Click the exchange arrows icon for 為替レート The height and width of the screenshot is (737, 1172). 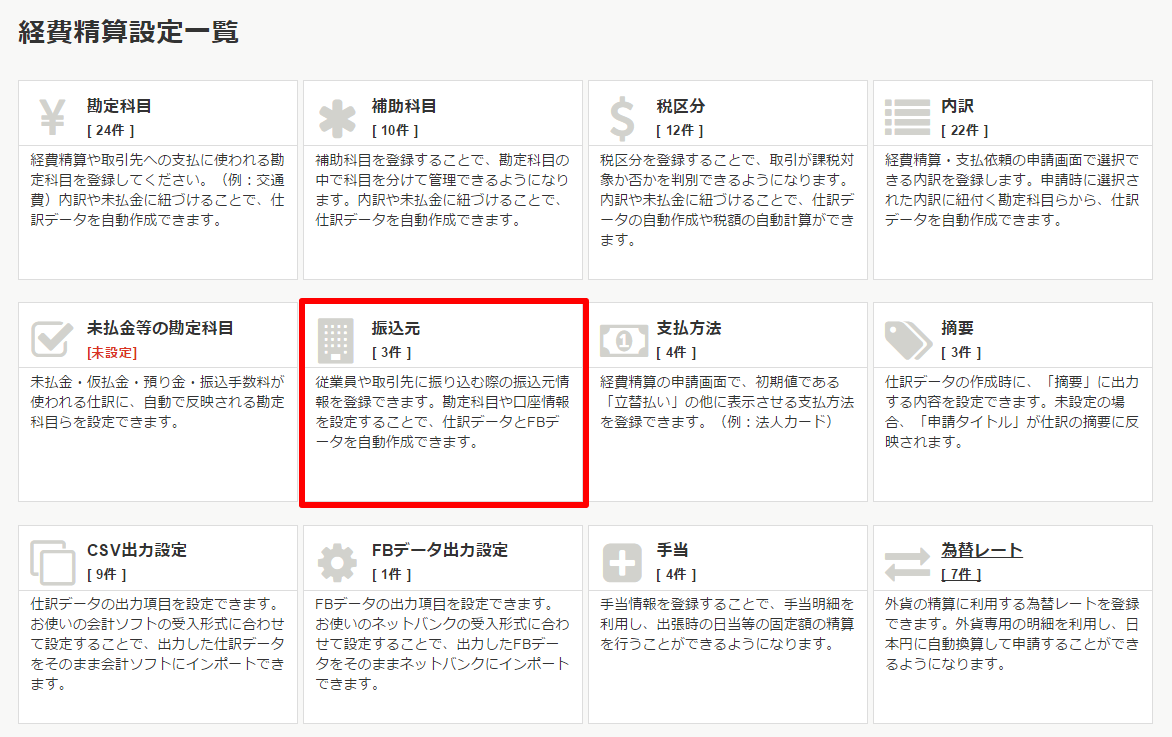pyautogui.click(x=907, y=563)
